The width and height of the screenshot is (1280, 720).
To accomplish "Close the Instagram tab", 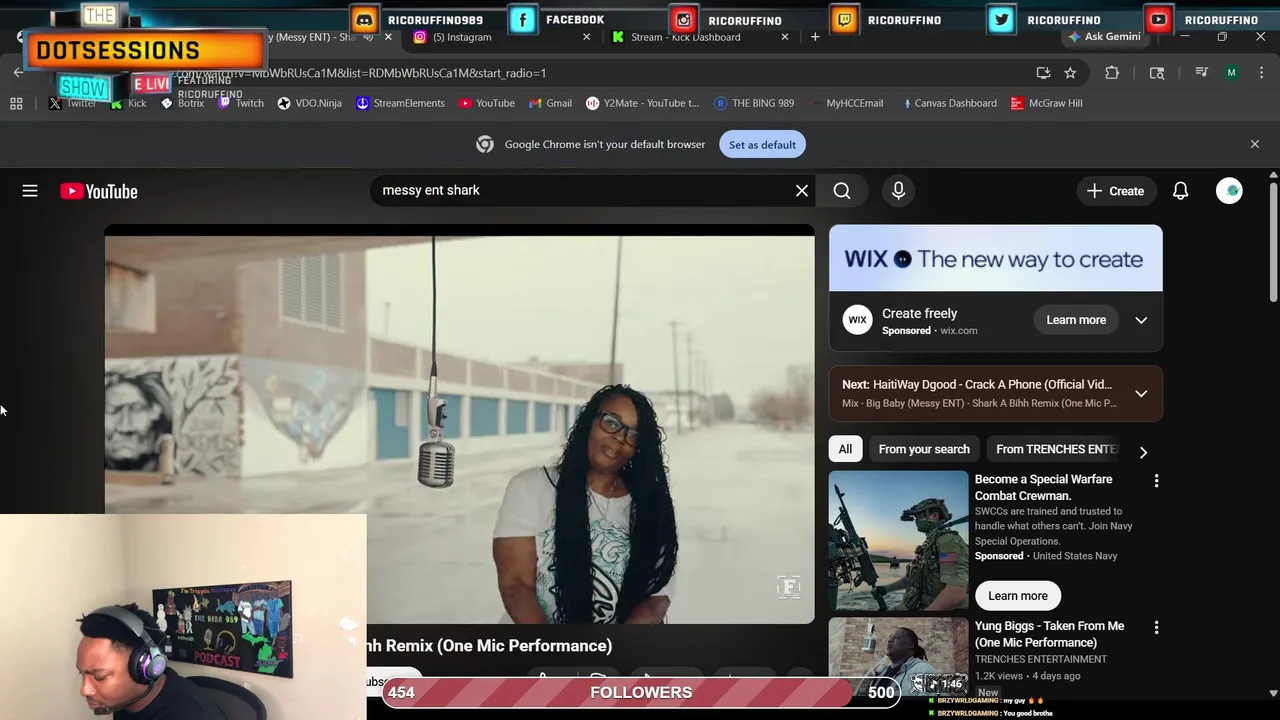I will click(587, 37).
